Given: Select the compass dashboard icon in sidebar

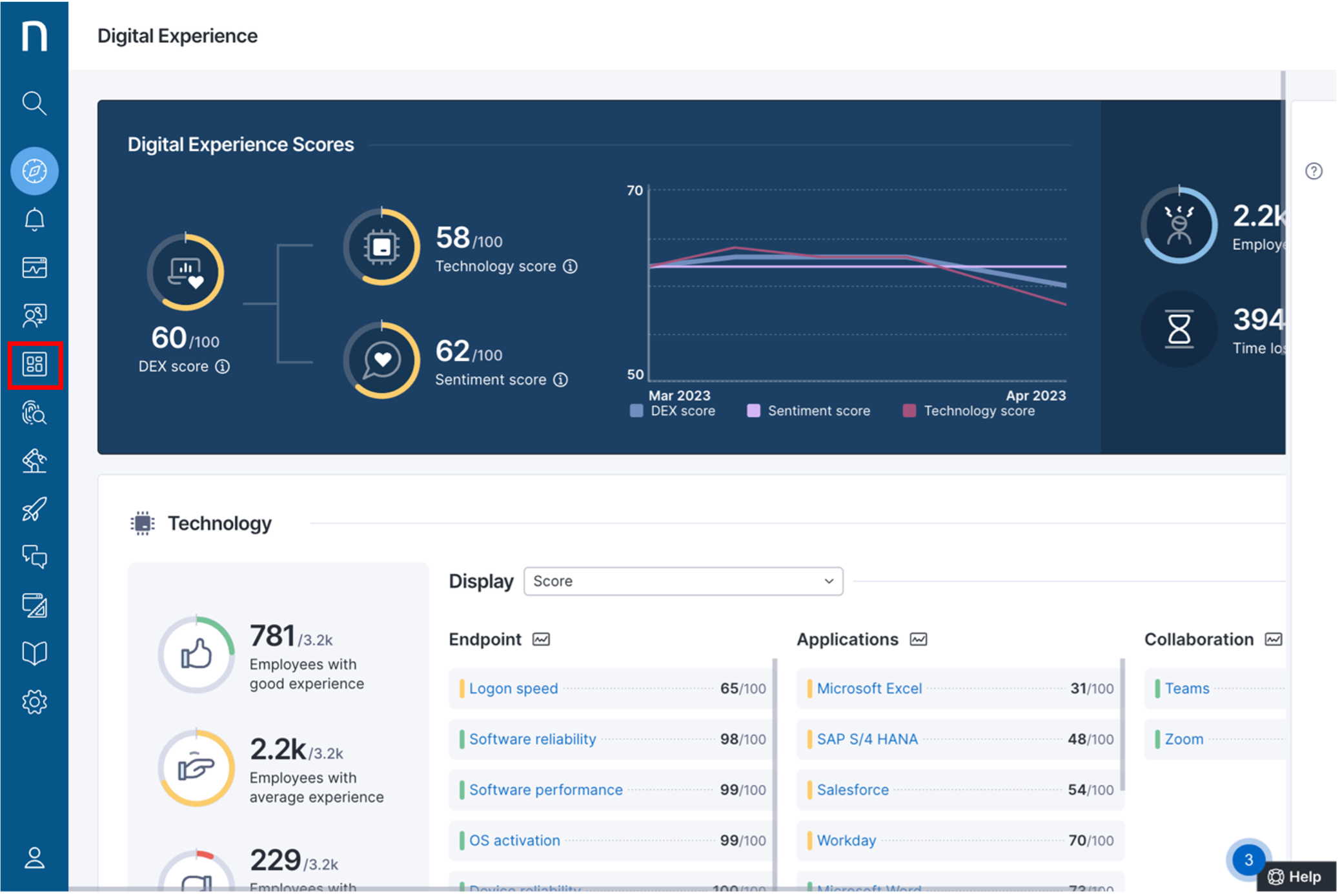Looking at the screenshot, I should pos(34,171).
